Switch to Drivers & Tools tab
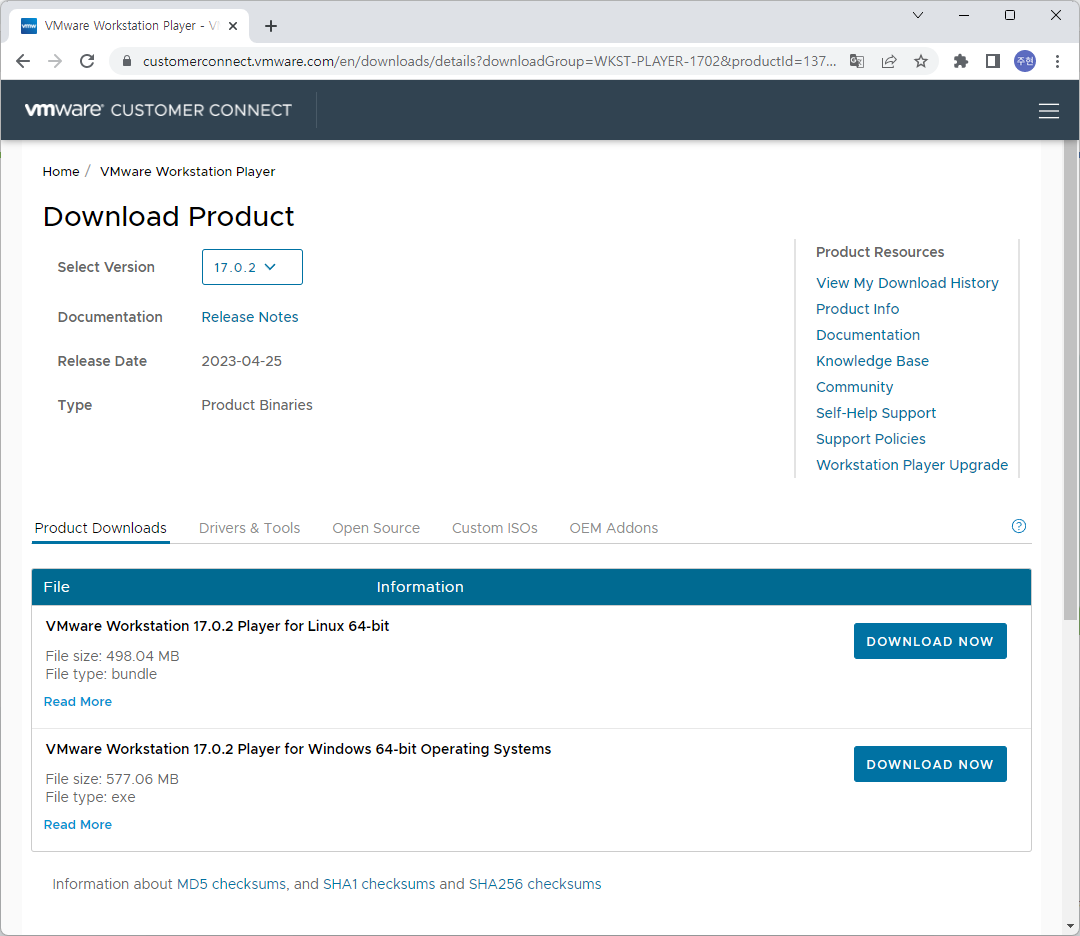 click(249, 528)
